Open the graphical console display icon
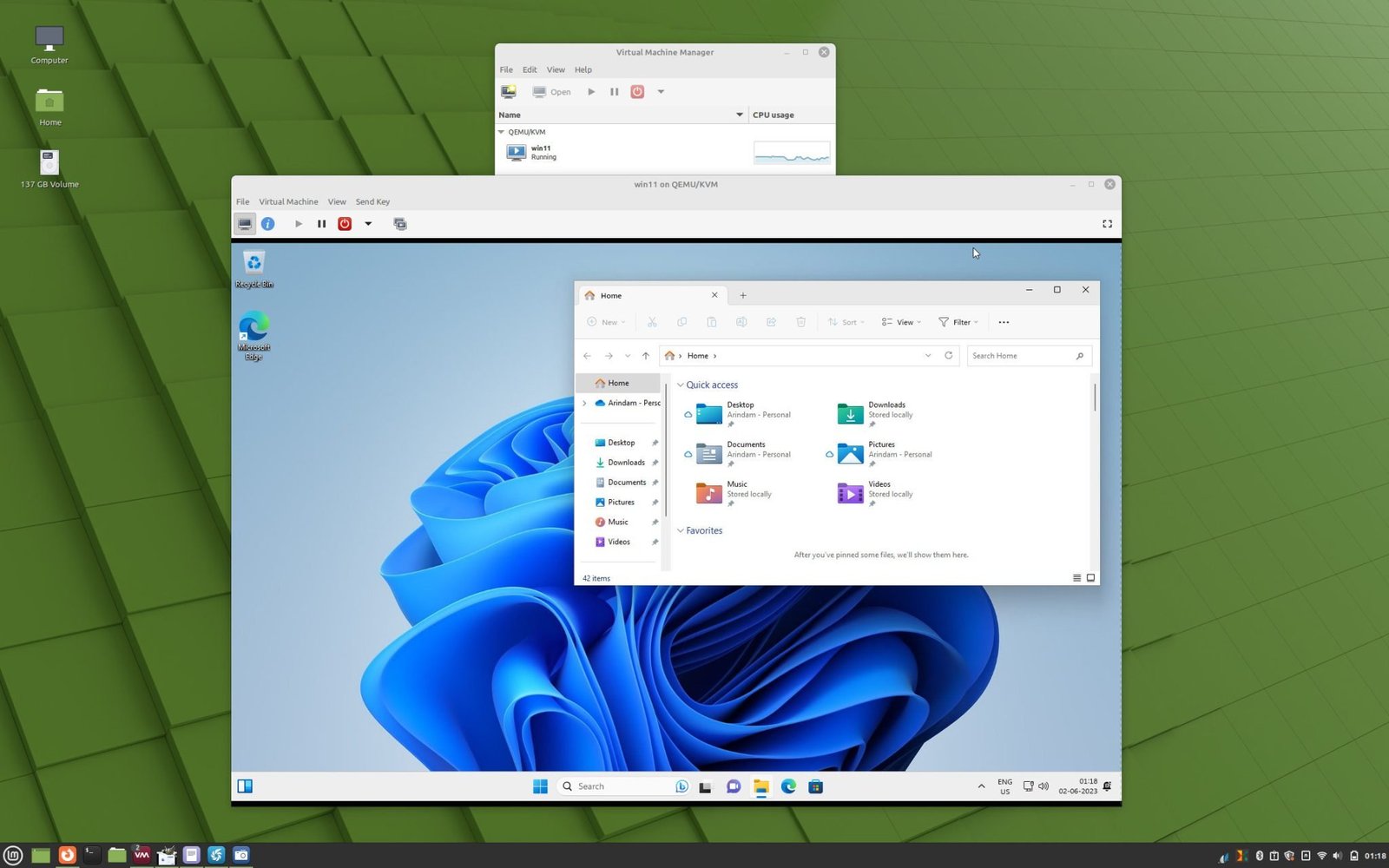This screenshot has width=1389, height=868. pos(244,223)
